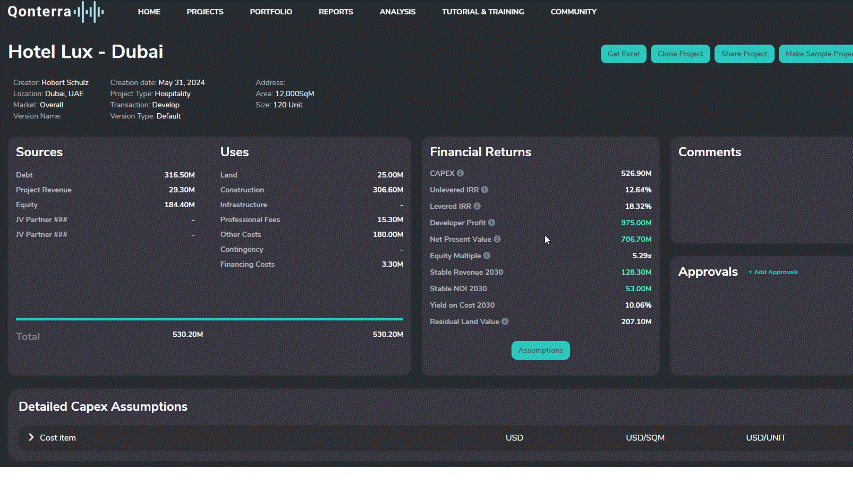The image size is (853, 480).
Task: Click the USD column header
Action: click(x=514, y=438)
